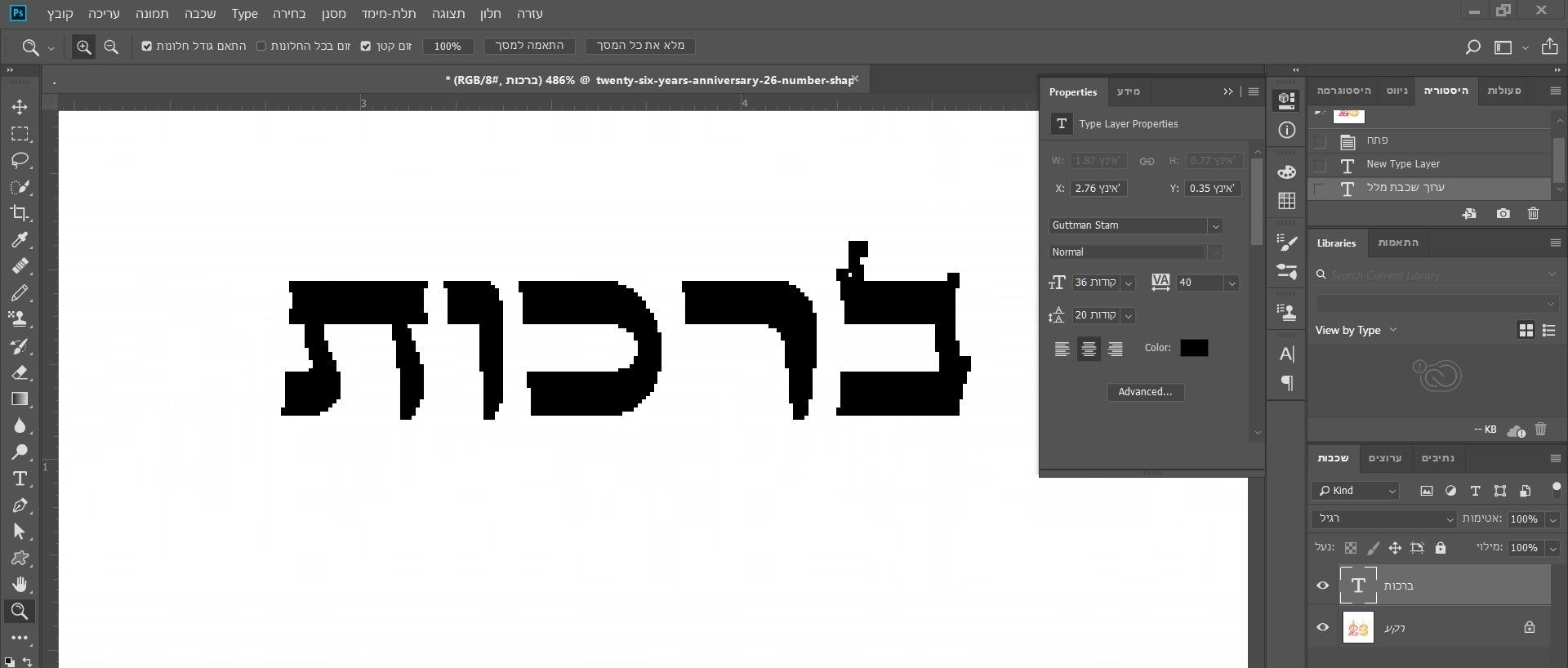
Task: Switch to the ערוצים Channels tab
Action: coord(1385,458)
